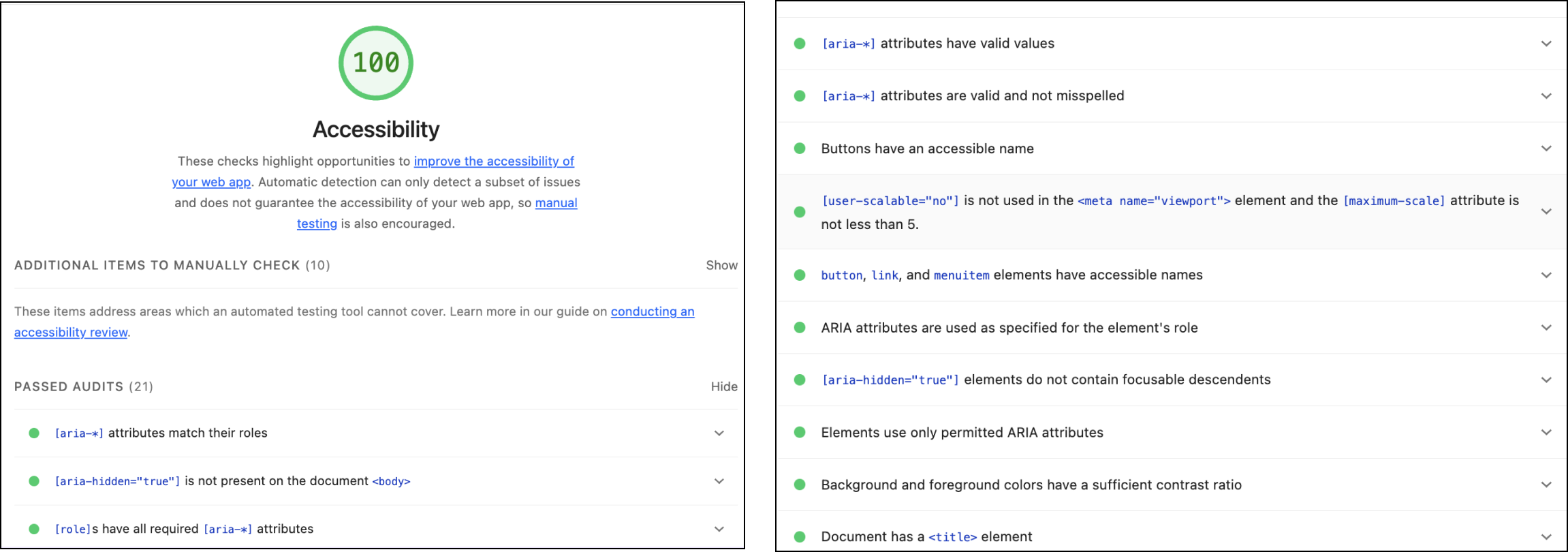The height and width of the screenshot is (552, 1568).
Task: Click the 100 accessibility score gauge
Action: (x=375, y=63)
